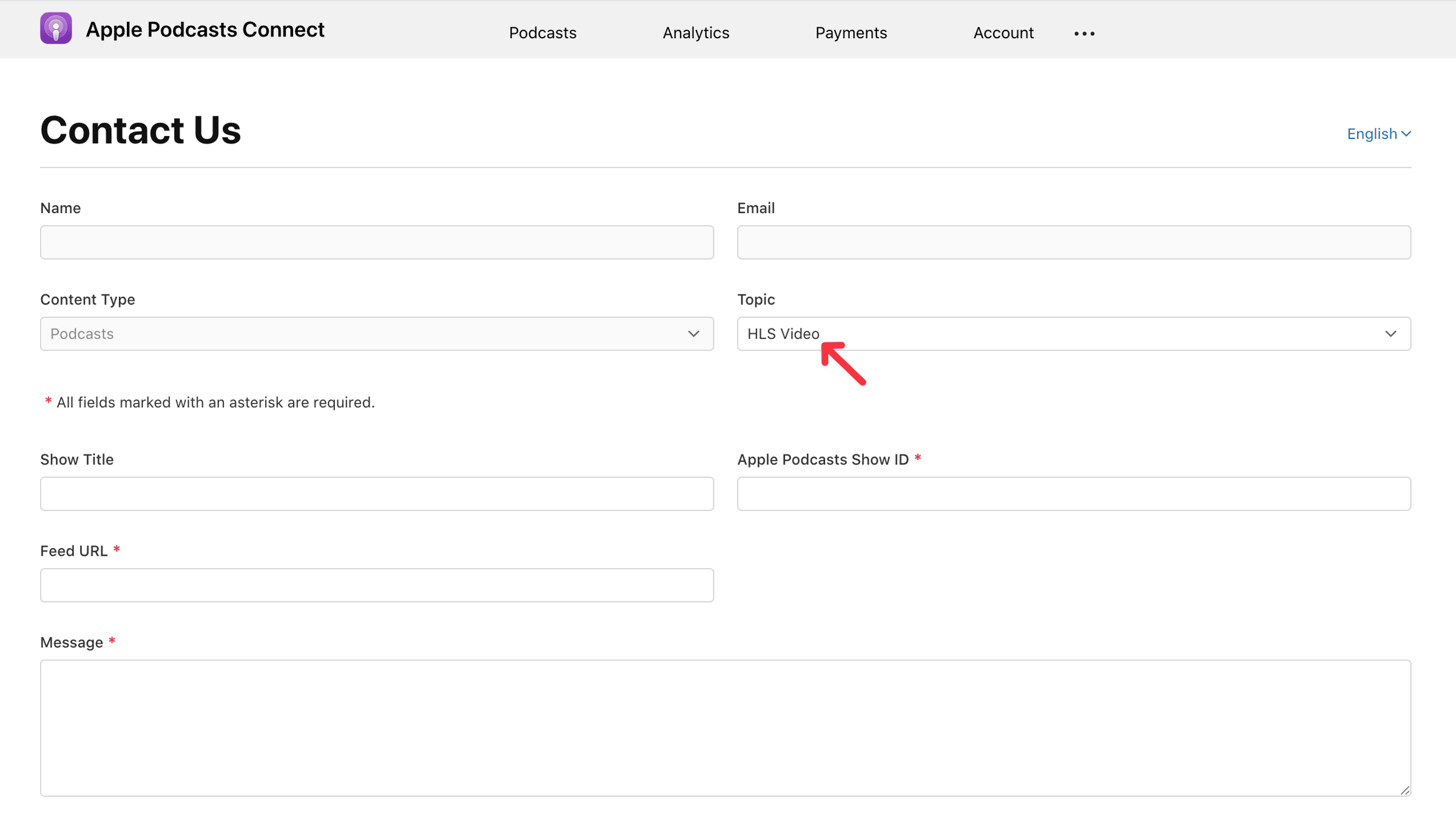
Task: Click the "Feed URL" label
Action: pyautogui.click(x=73, y=551)
